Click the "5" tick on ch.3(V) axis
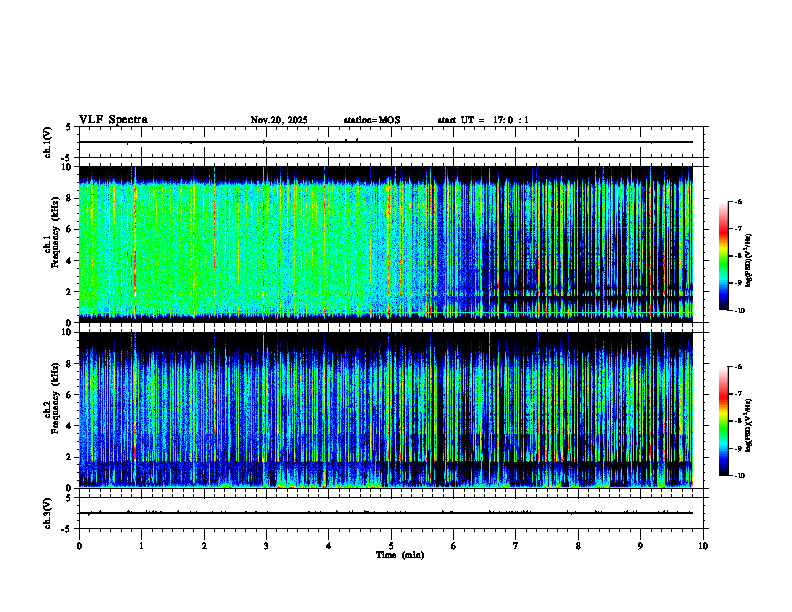 (68, 498)
